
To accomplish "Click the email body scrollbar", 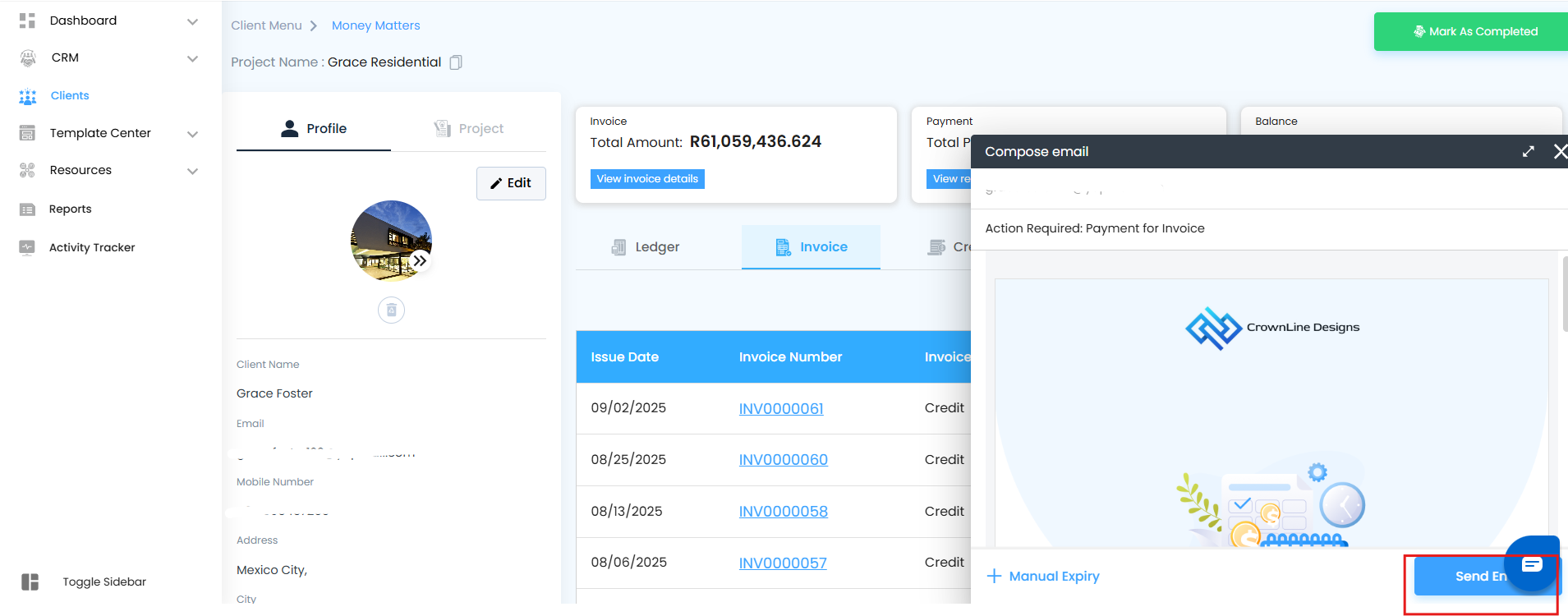I will click(x=1564, y=293).
